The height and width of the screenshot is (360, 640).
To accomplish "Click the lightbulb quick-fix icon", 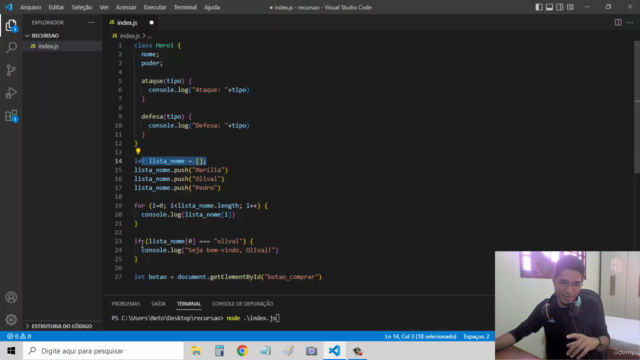I will click(x=138, y=151).
